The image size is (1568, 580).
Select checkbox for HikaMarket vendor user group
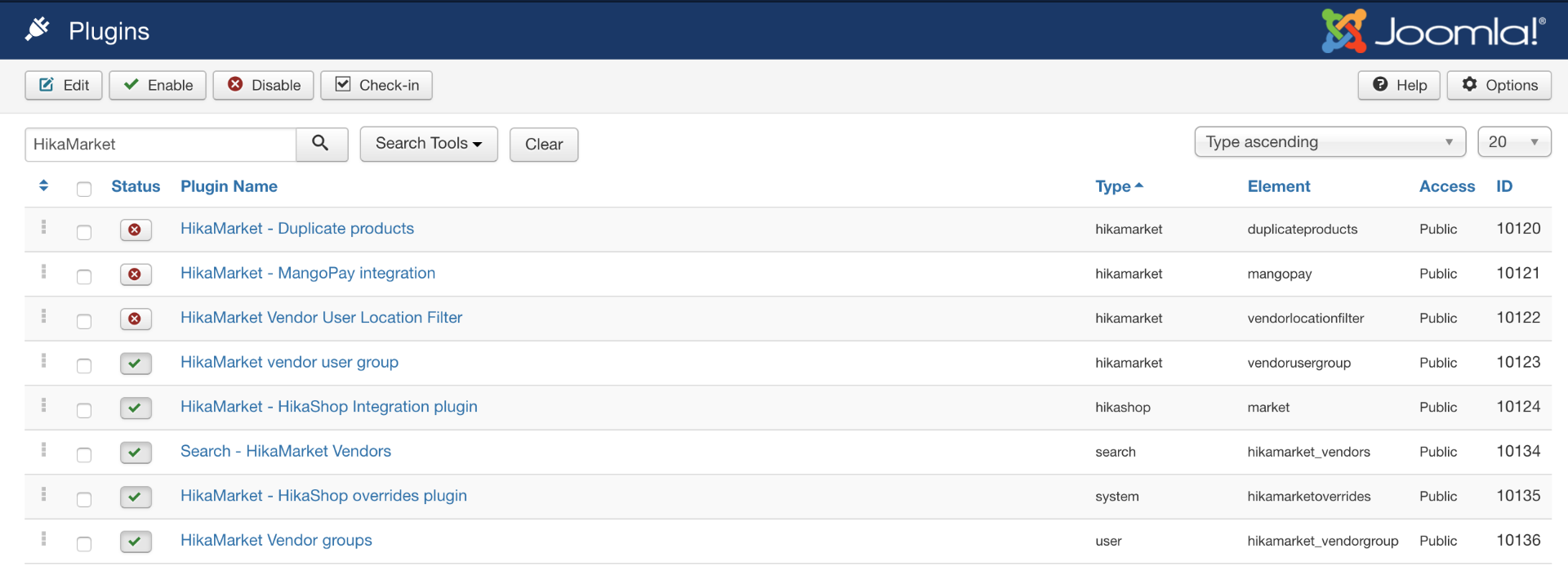[x=84, y=366]
